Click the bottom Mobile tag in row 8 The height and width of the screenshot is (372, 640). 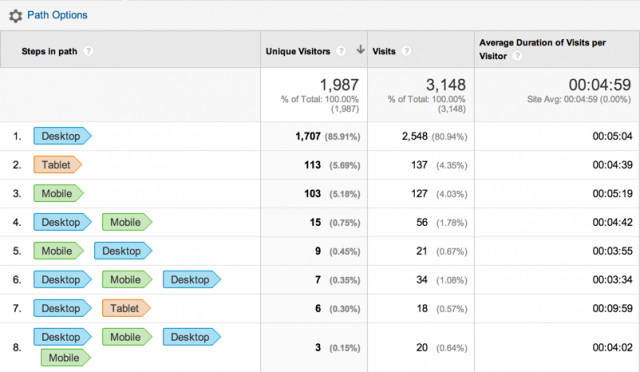(66, 358)
